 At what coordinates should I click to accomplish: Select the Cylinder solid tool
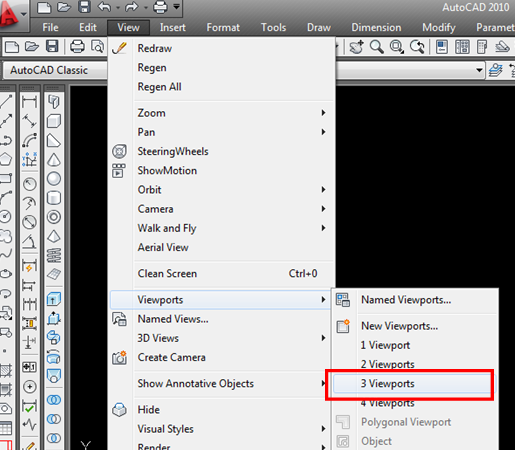tap(54, 198)
